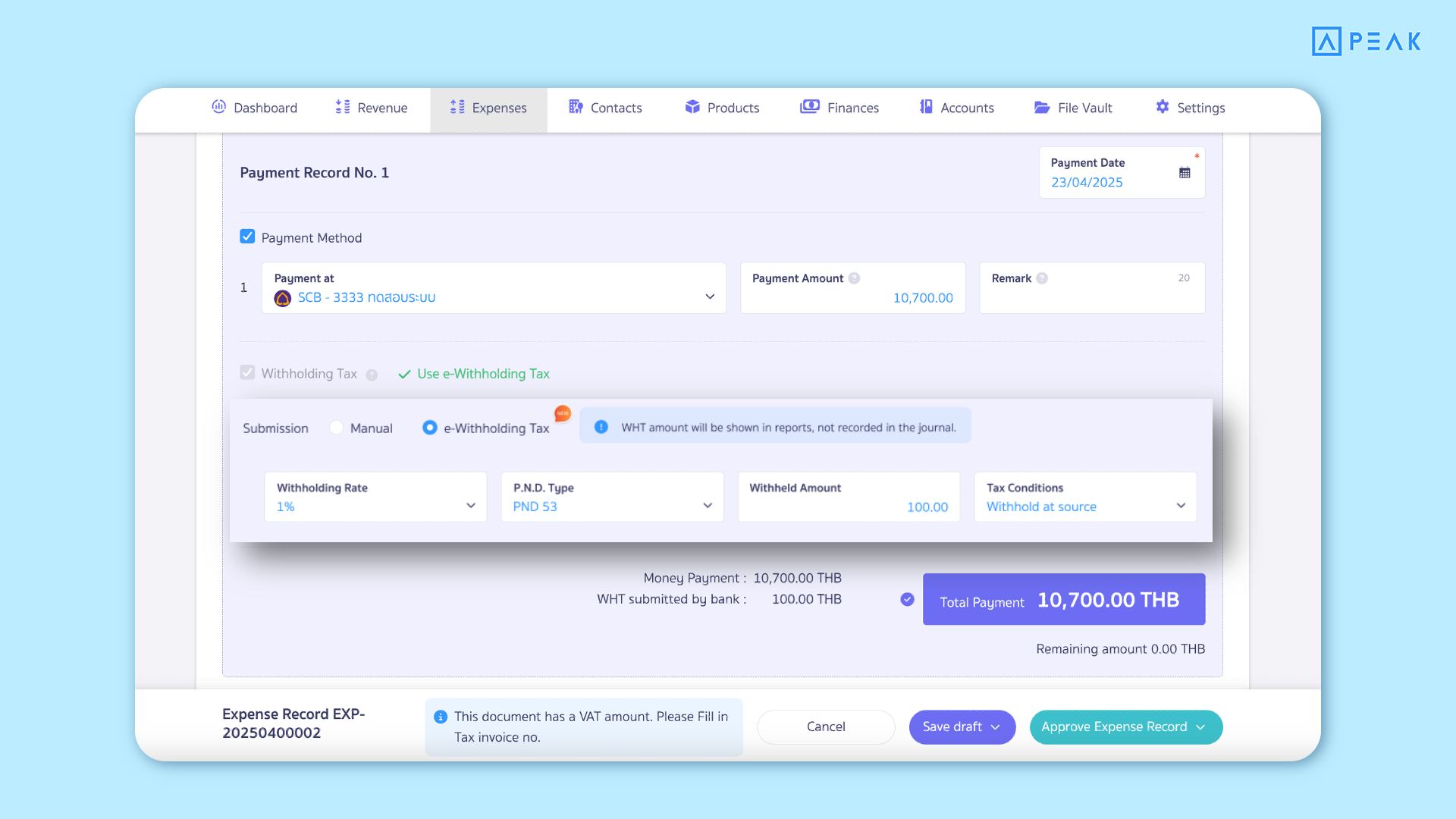Click the SCB bank logo in Payment at

coord(281,298)
